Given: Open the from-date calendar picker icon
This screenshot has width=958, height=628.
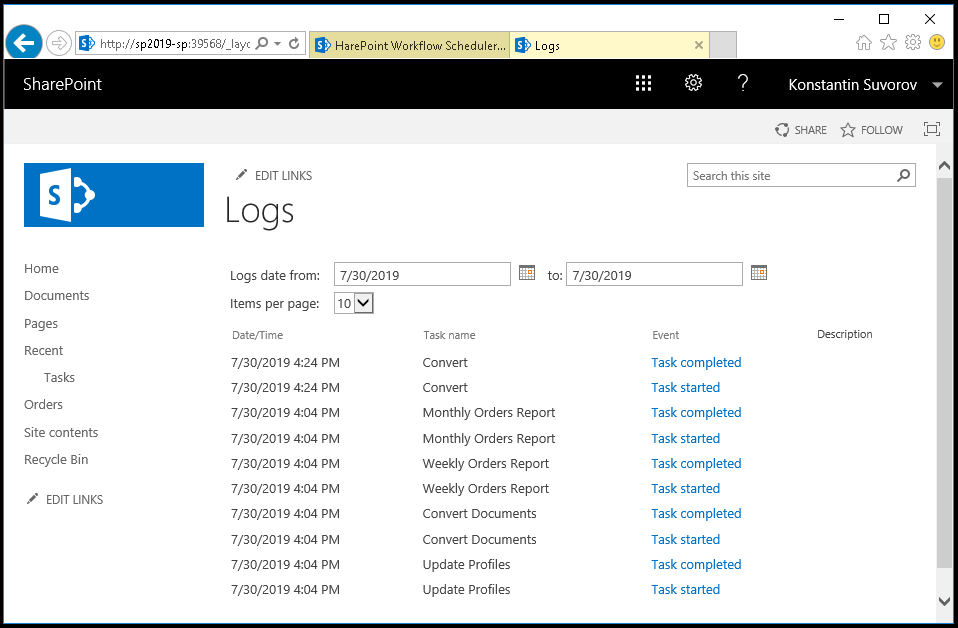Looking at the screenshot, I should tap(527, 272).
